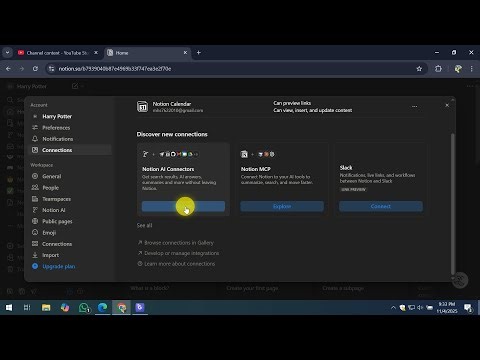Open Task View on taskbar

(27, 308)
